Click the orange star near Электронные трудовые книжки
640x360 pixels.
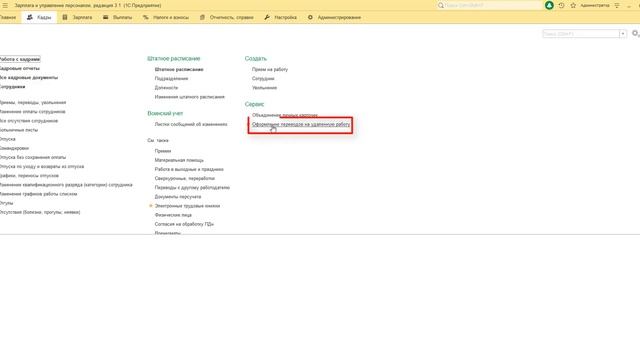(151, 206)
